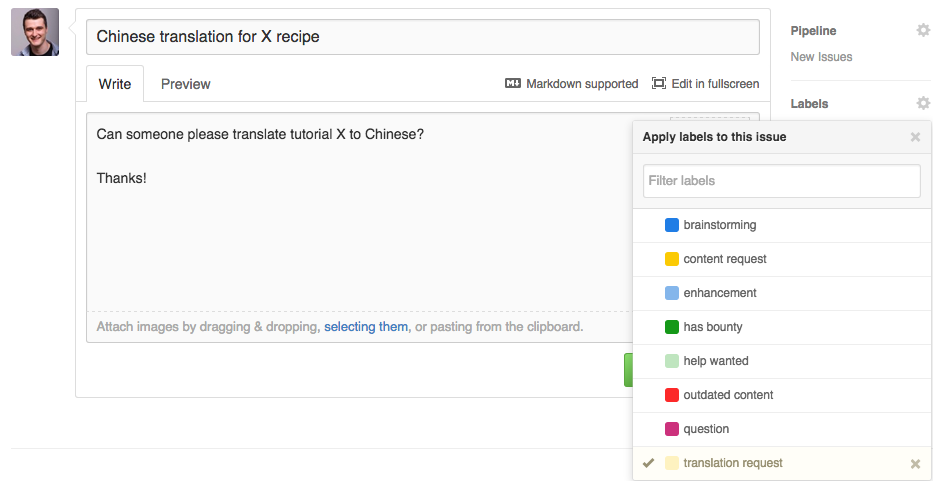This screenshot has height=481, width=933.
Task: Remove the translation request label with the X
Action: [x=914, y=464]
